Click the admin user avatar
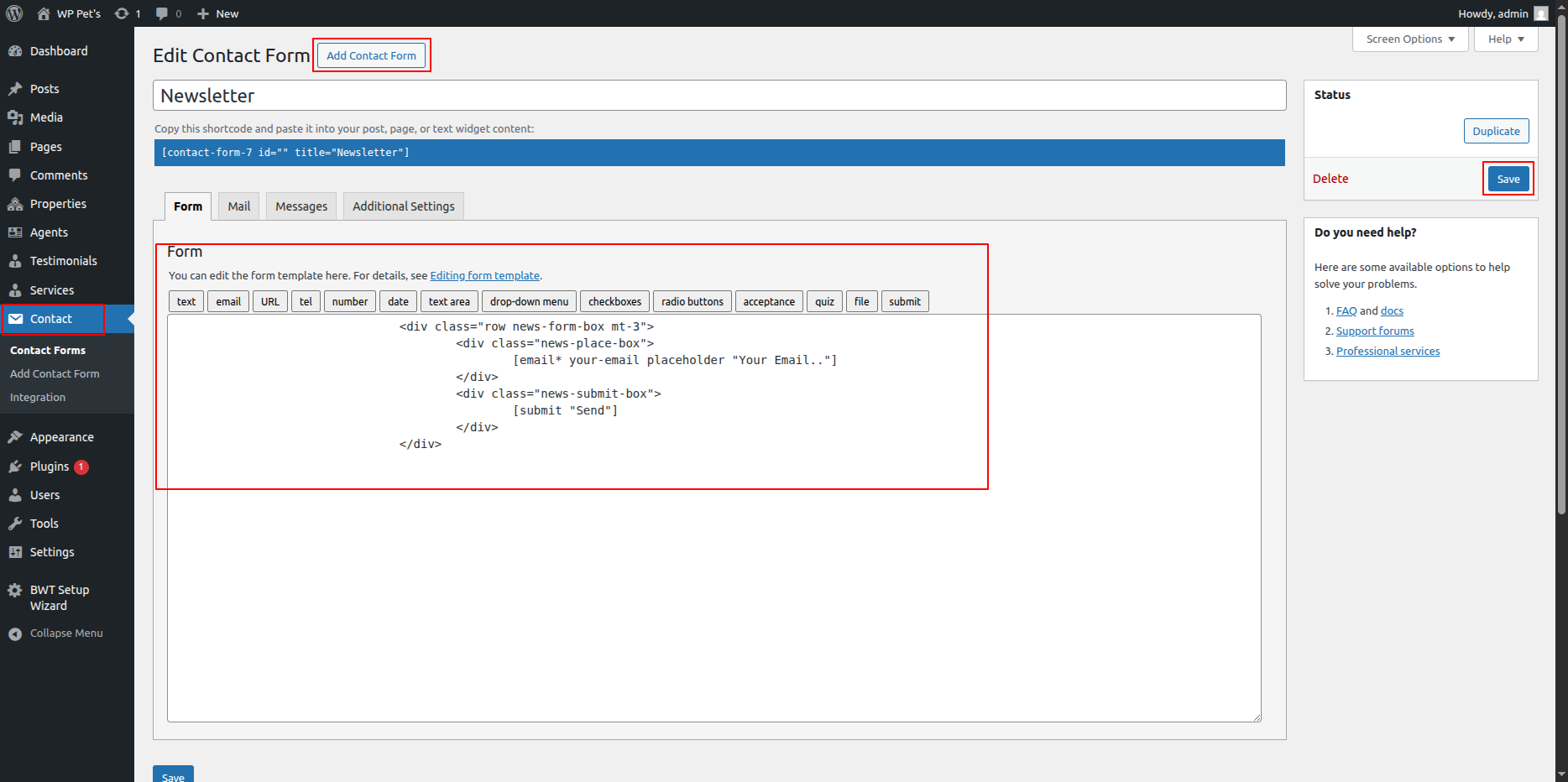Screen dimensions: 1568x782 (x=1540, y=13)
